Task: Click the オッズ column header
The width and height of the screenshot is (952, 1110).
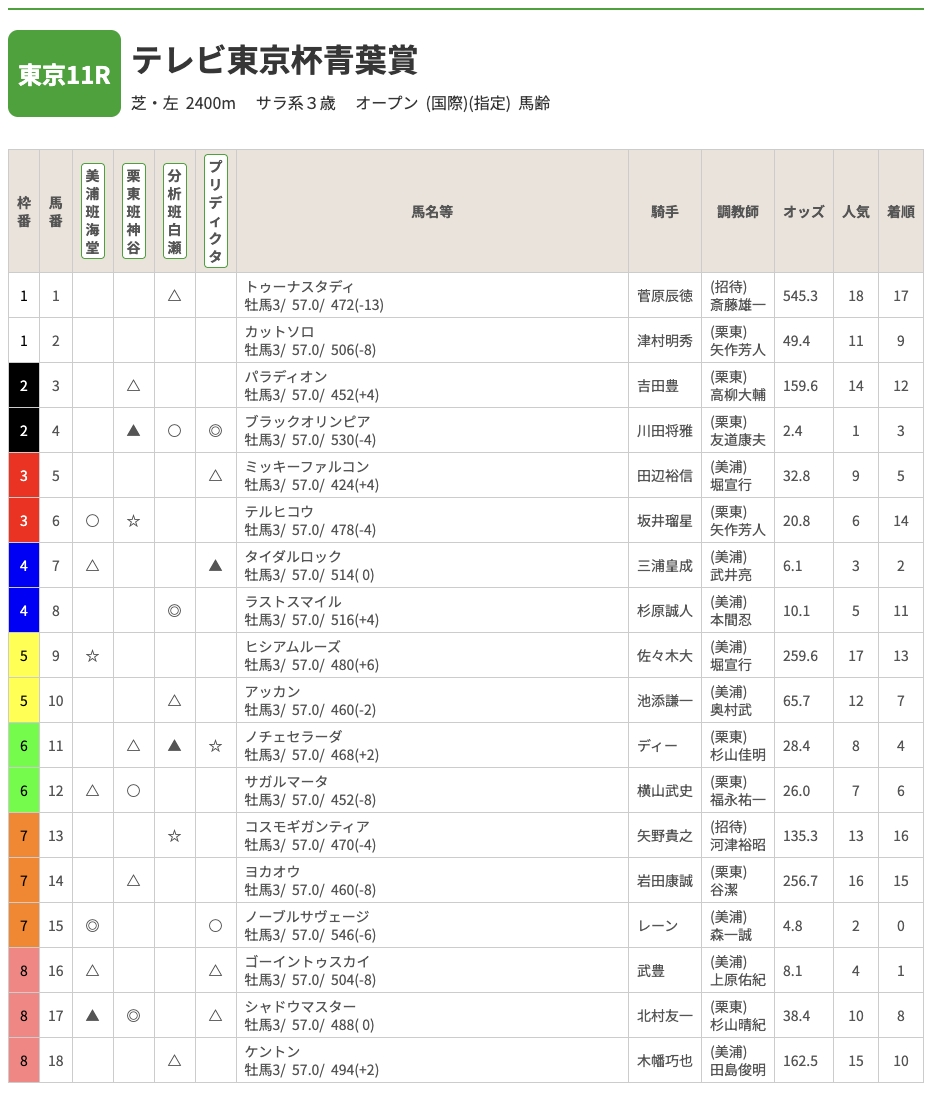Action: coord(803,212)
